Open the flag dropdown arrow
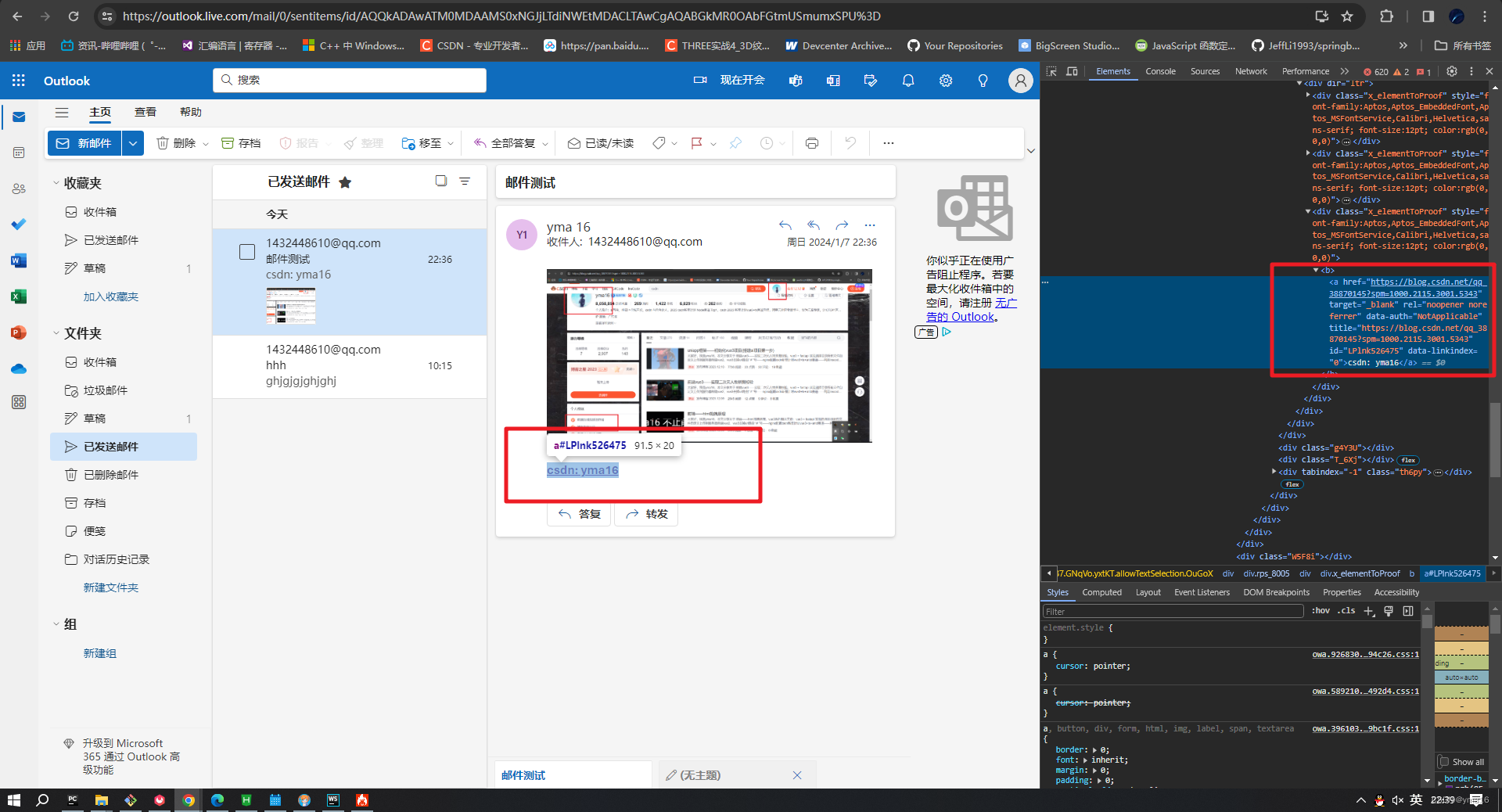1502x812 pixels. coord(713,144)
